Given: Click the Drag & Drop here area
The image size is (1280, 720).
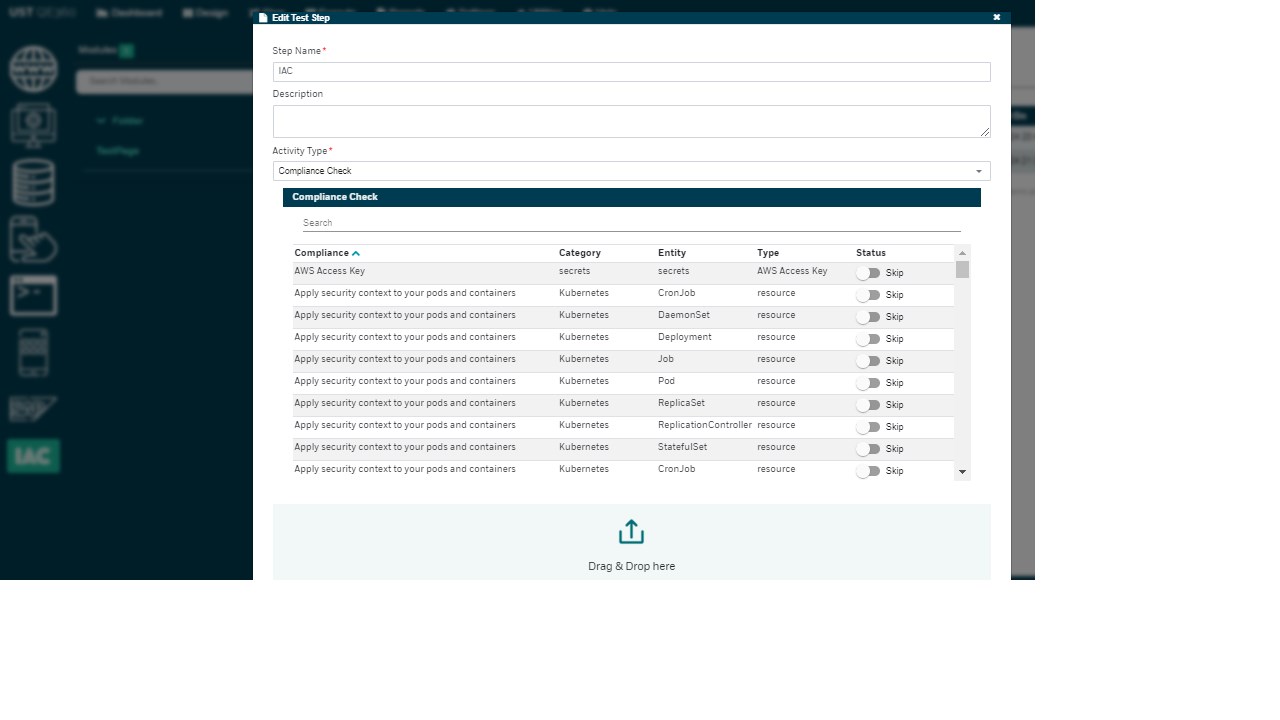Looking at the screenshot, I should pyautogui.click(x=631, y=542).
